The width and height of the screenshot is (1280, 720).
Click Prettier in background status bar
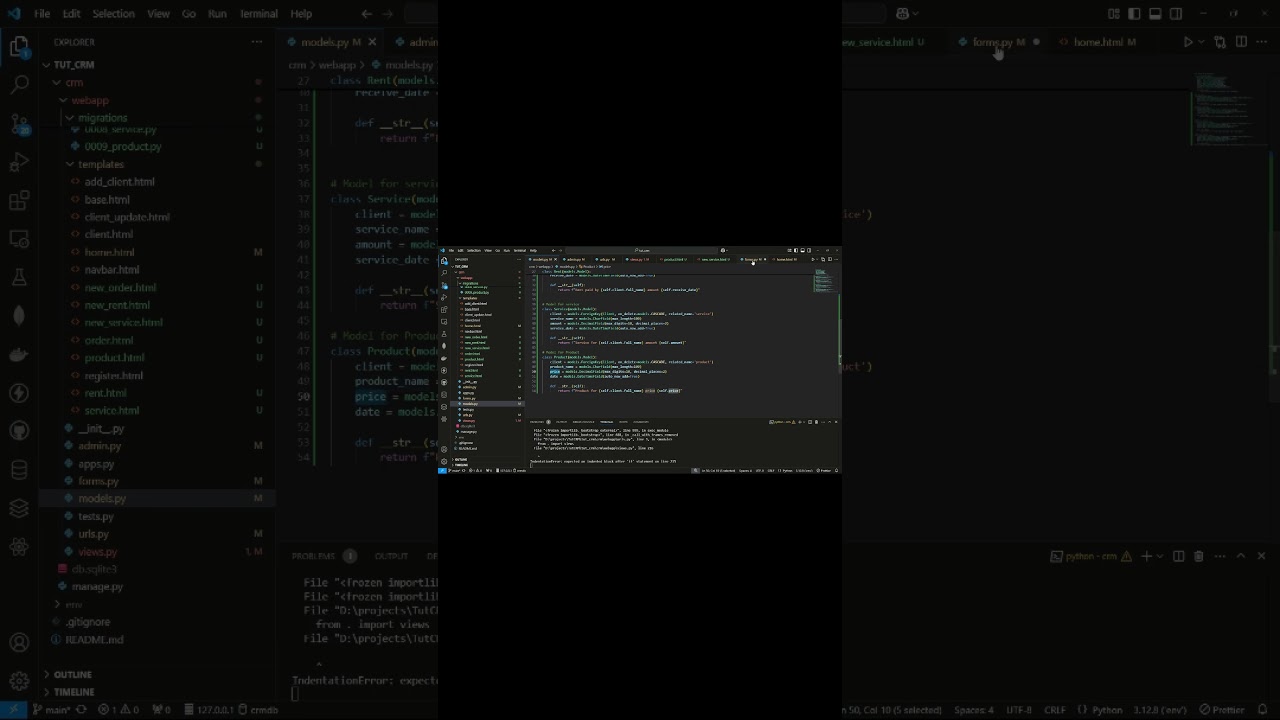(x=1221, y=710)
